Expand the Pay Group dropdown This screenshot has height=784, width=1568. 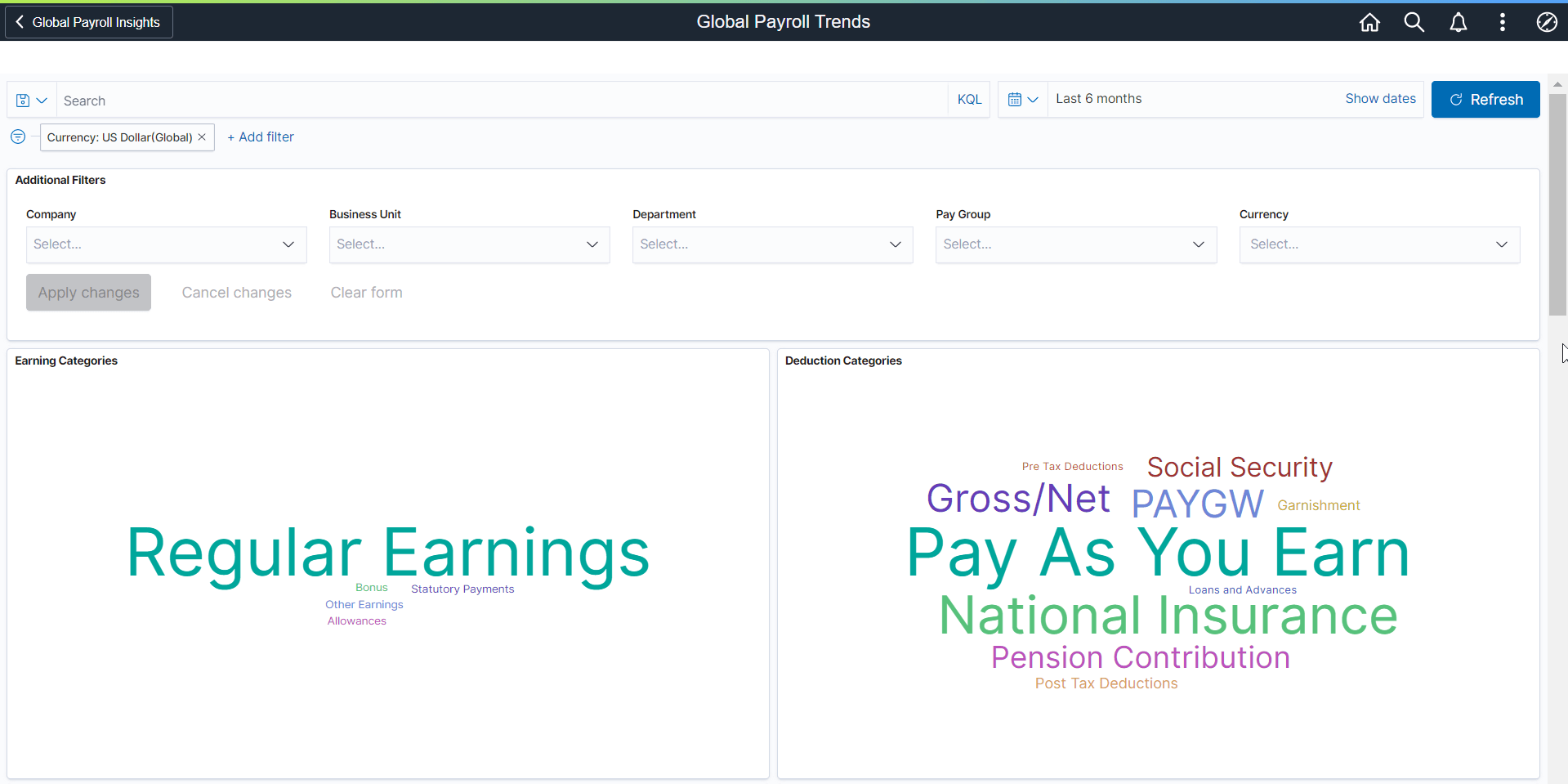coord(1075,244)
